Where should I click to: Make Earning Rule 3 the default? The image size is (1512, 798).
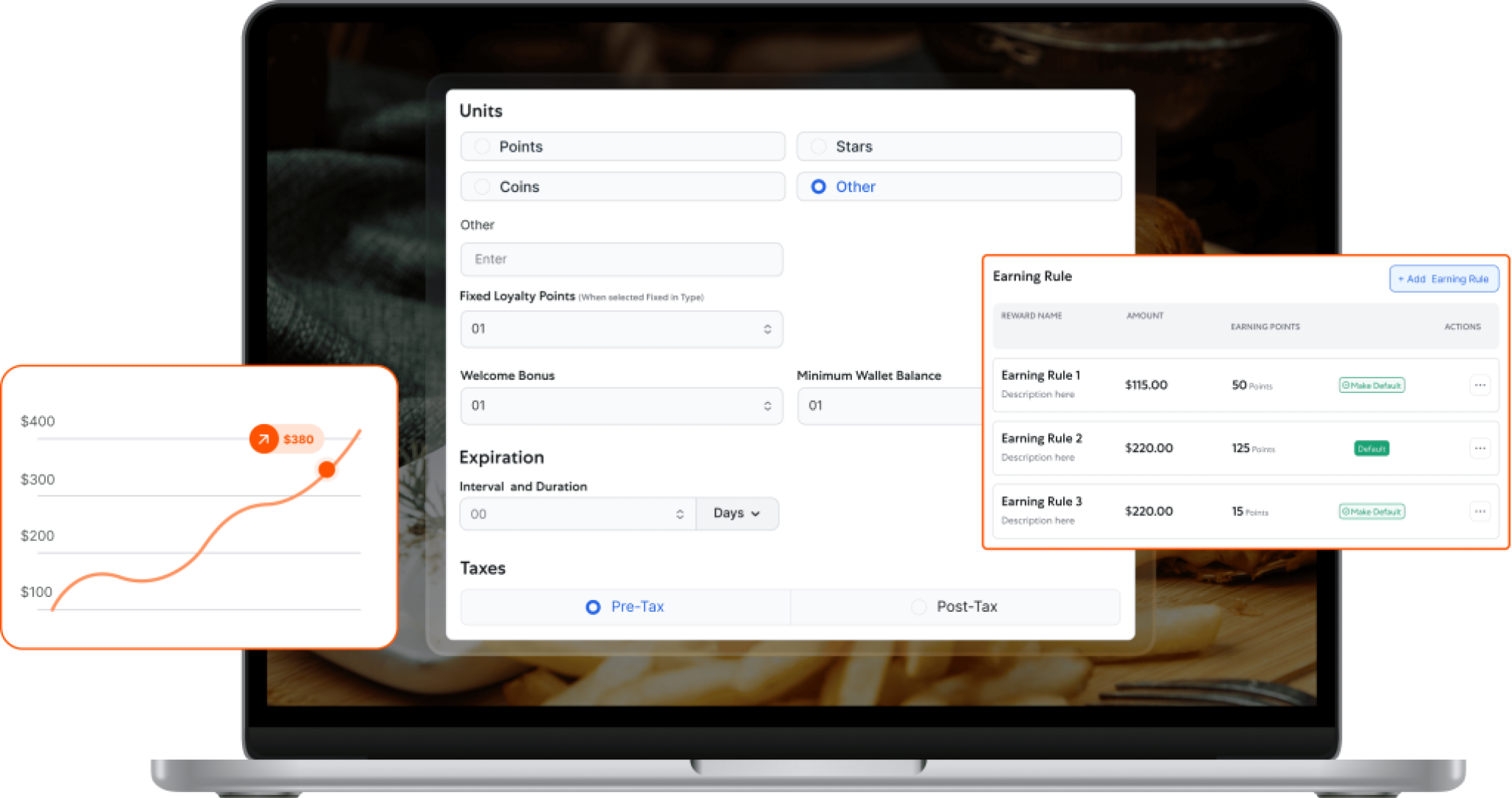pyautogui.click(x=1371, y=512)
